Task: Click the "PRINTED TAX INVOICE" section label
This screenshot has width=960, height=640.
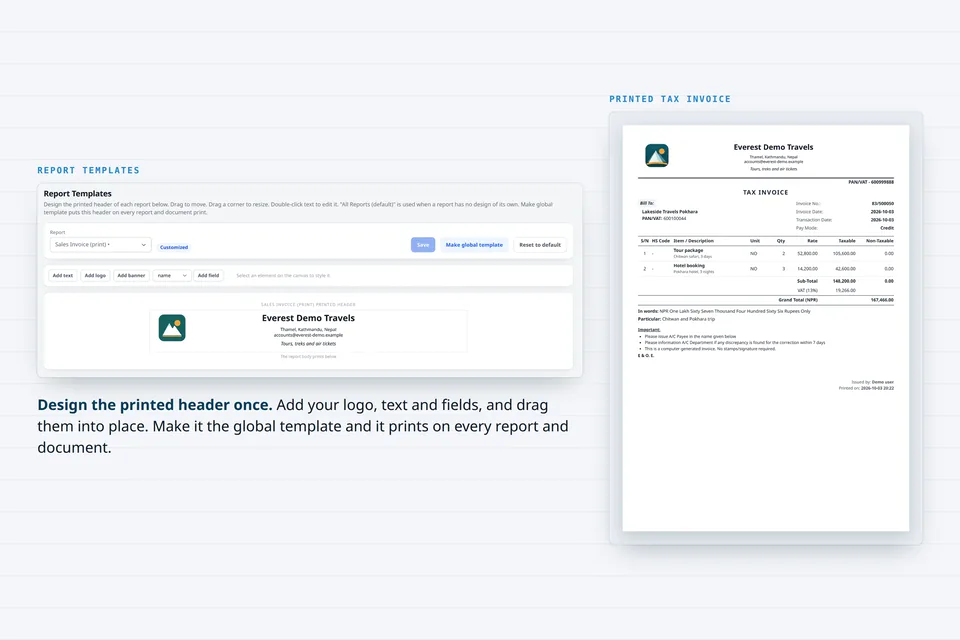Action: pos(670,99)
